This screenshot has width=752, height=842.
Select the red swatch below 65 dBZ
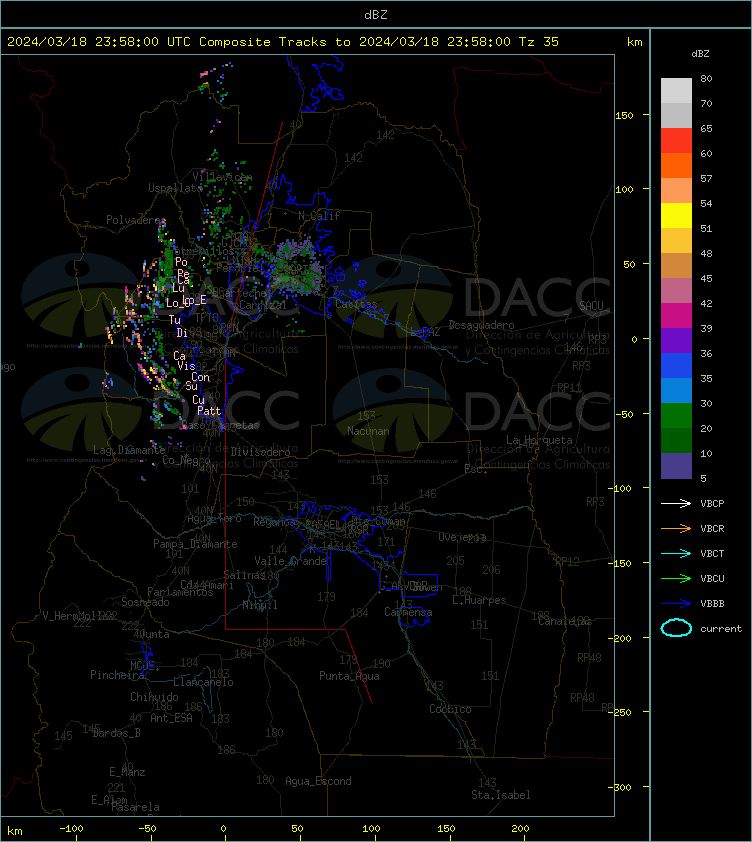coord(676,141)
